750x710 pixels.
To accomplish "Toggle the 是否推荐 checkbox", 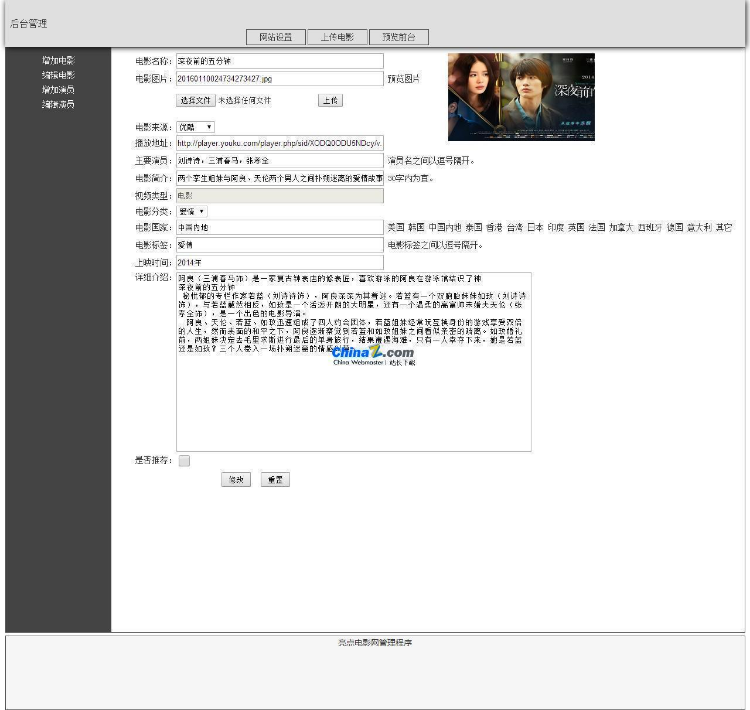I will 184,461.
